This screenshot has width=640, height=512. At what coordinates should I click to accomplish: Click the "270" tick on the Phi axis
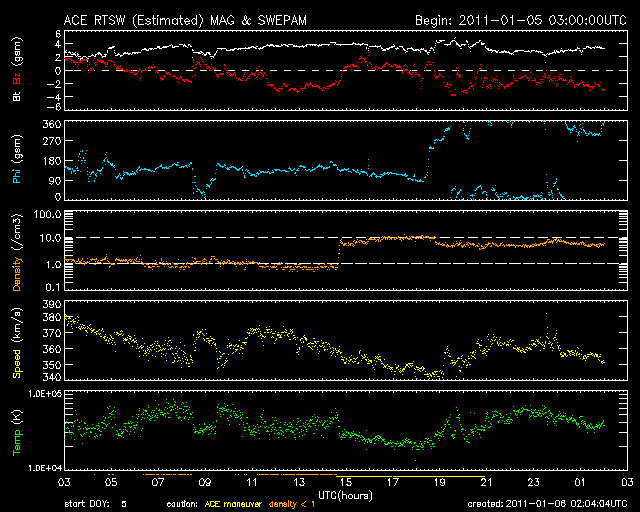[52, 141]
